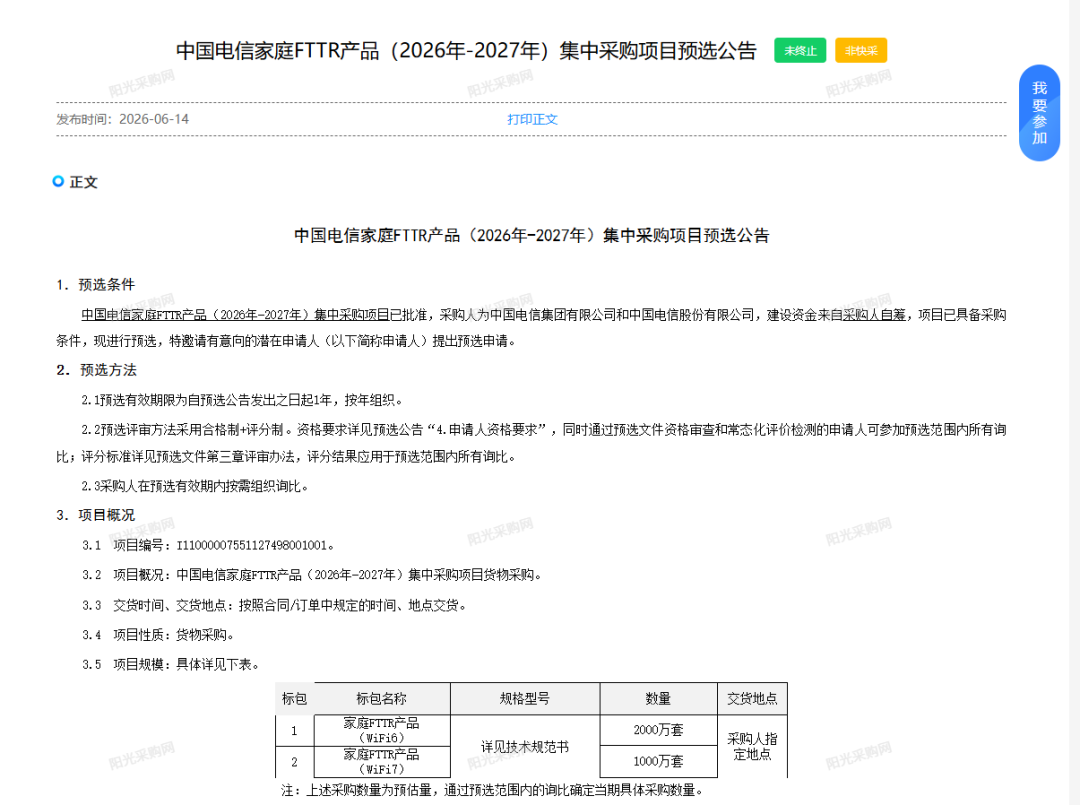Click the blue circle icon beside 正文
This screenshot has width=1080, height=805.
click(x=59, y=181)
